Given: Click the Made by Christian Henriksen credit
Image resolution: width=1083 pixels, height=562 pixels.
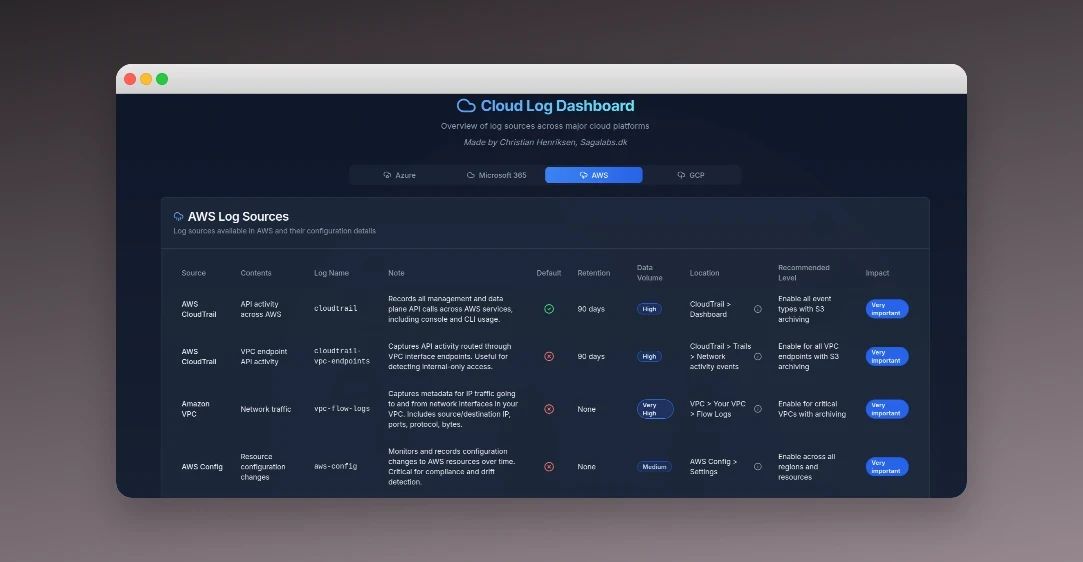Looking at the screenshot, I should coord(545,142).
